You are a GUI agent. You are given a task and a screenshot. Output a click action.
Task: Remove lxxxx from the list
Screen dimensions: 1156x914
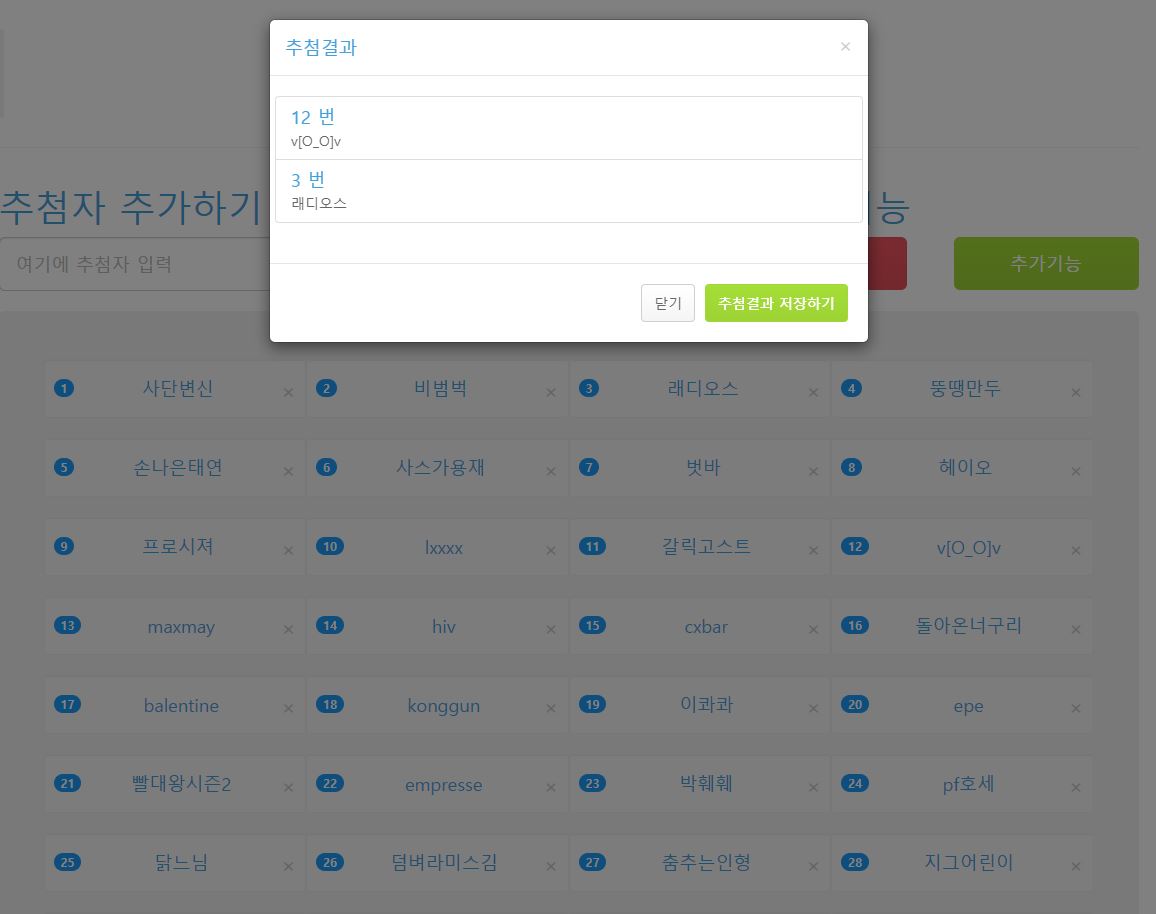coord(550,551)
